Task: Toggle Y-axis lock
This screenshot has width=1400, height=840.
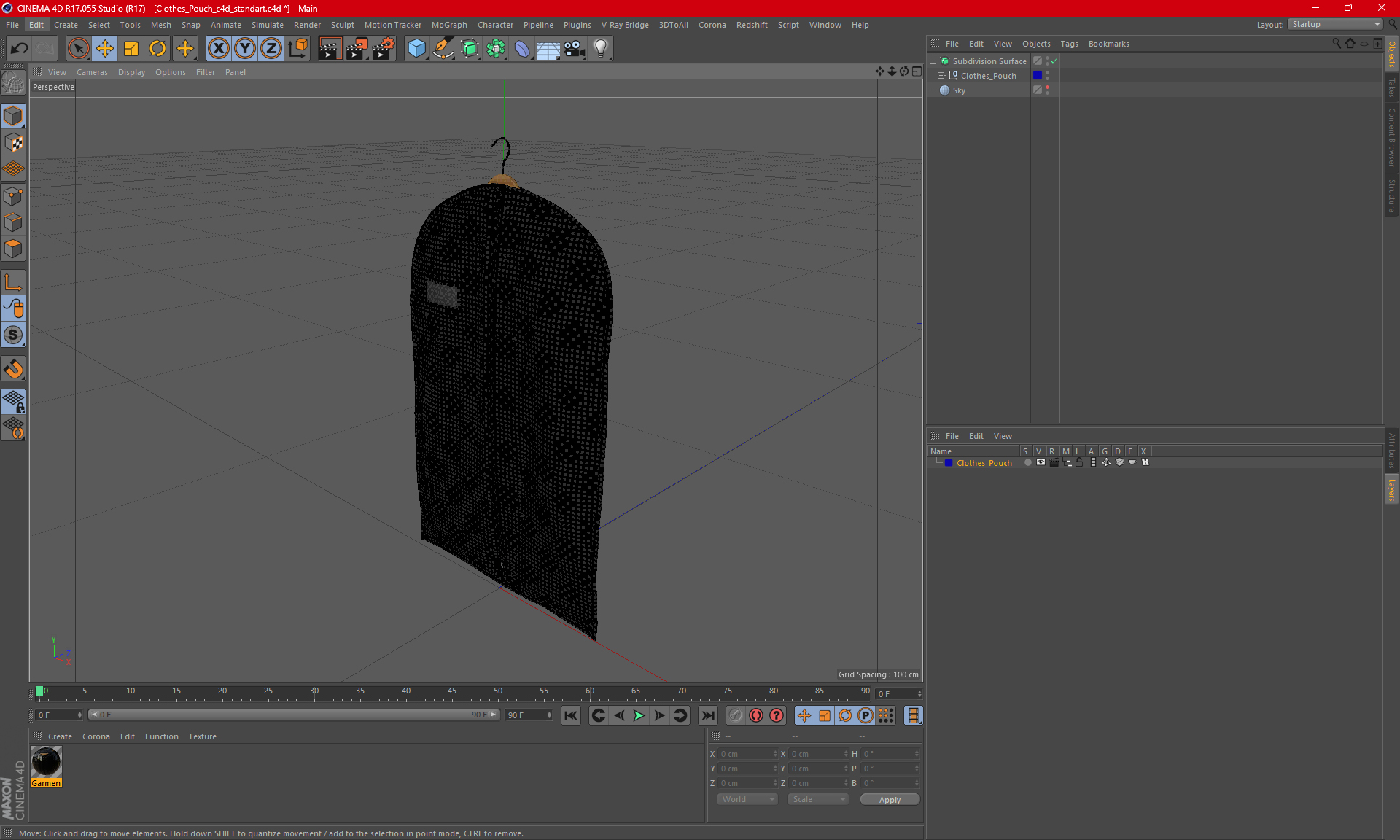Action: (x=244, y=49)
